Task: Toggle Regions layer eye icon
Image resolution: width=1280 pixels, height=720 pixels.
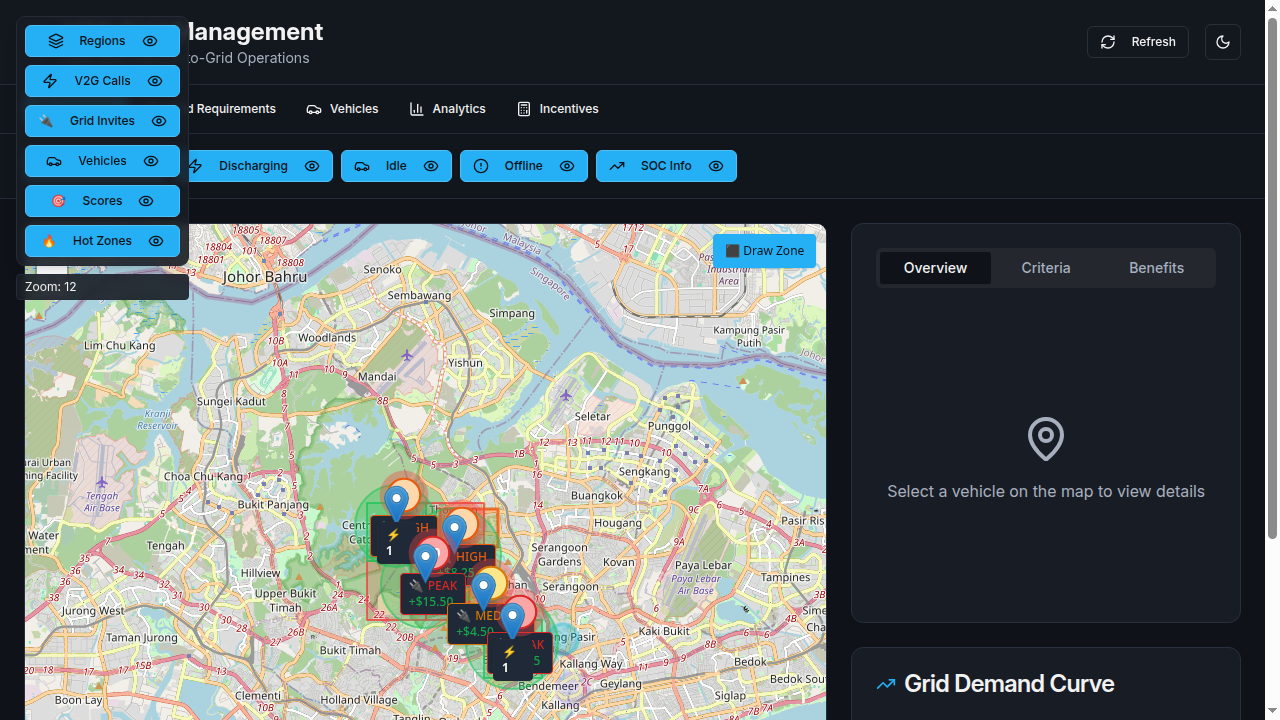Action: click(150, 41)
